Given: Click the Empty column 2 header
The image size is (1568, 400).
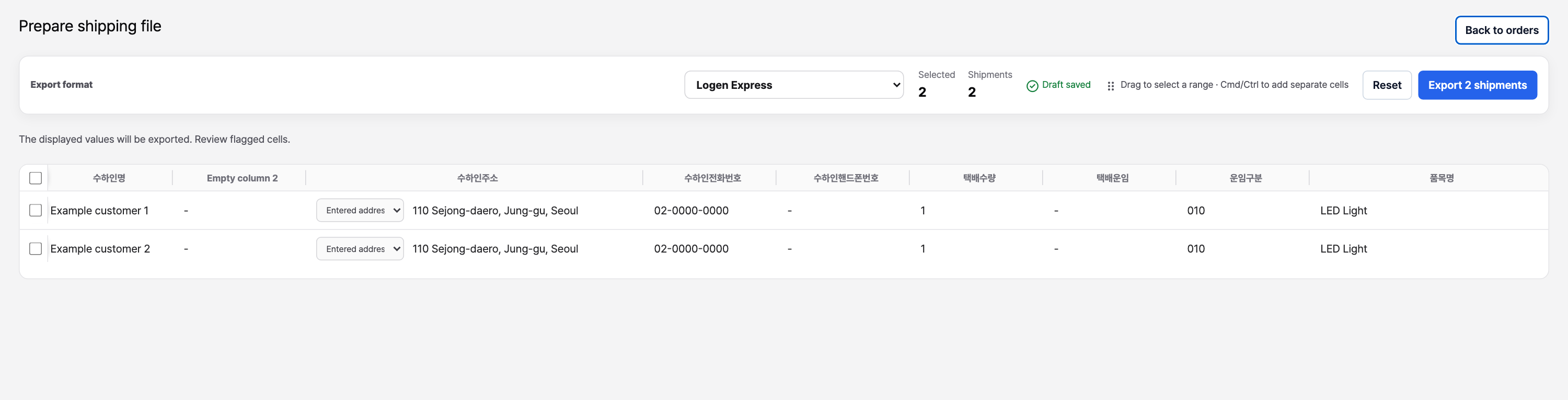Looking at the screenshot, I should tap(243, 178).
